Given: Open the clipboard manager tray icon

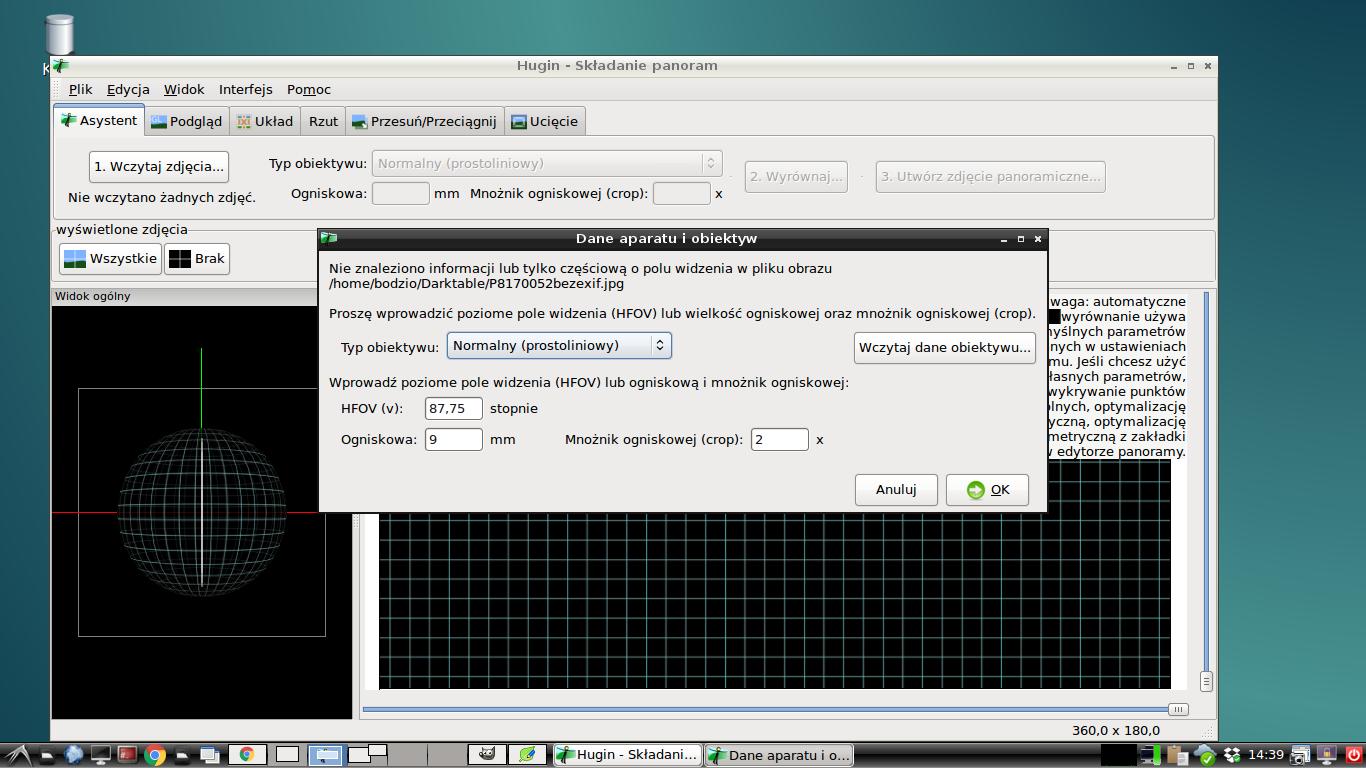Looking at the screenshot, I should tap(1177, 754).
